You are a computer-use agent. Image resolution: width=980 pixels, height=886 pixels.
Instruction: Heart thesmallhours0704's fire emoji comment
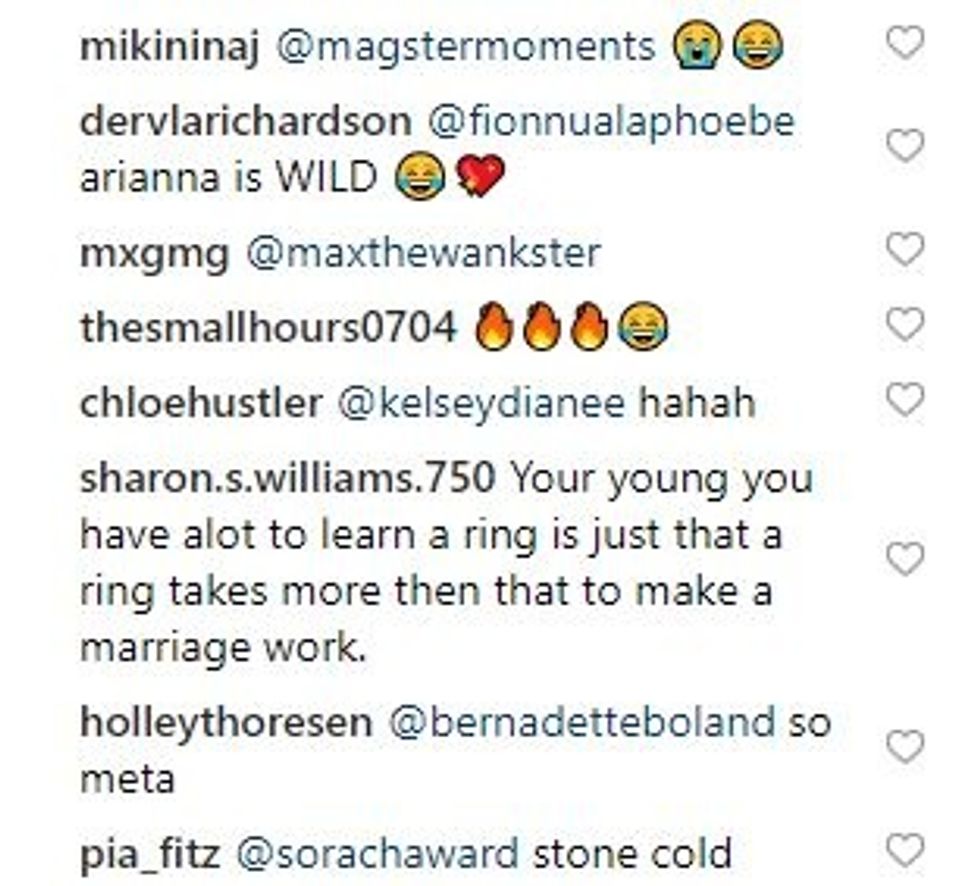coord(905,324)
